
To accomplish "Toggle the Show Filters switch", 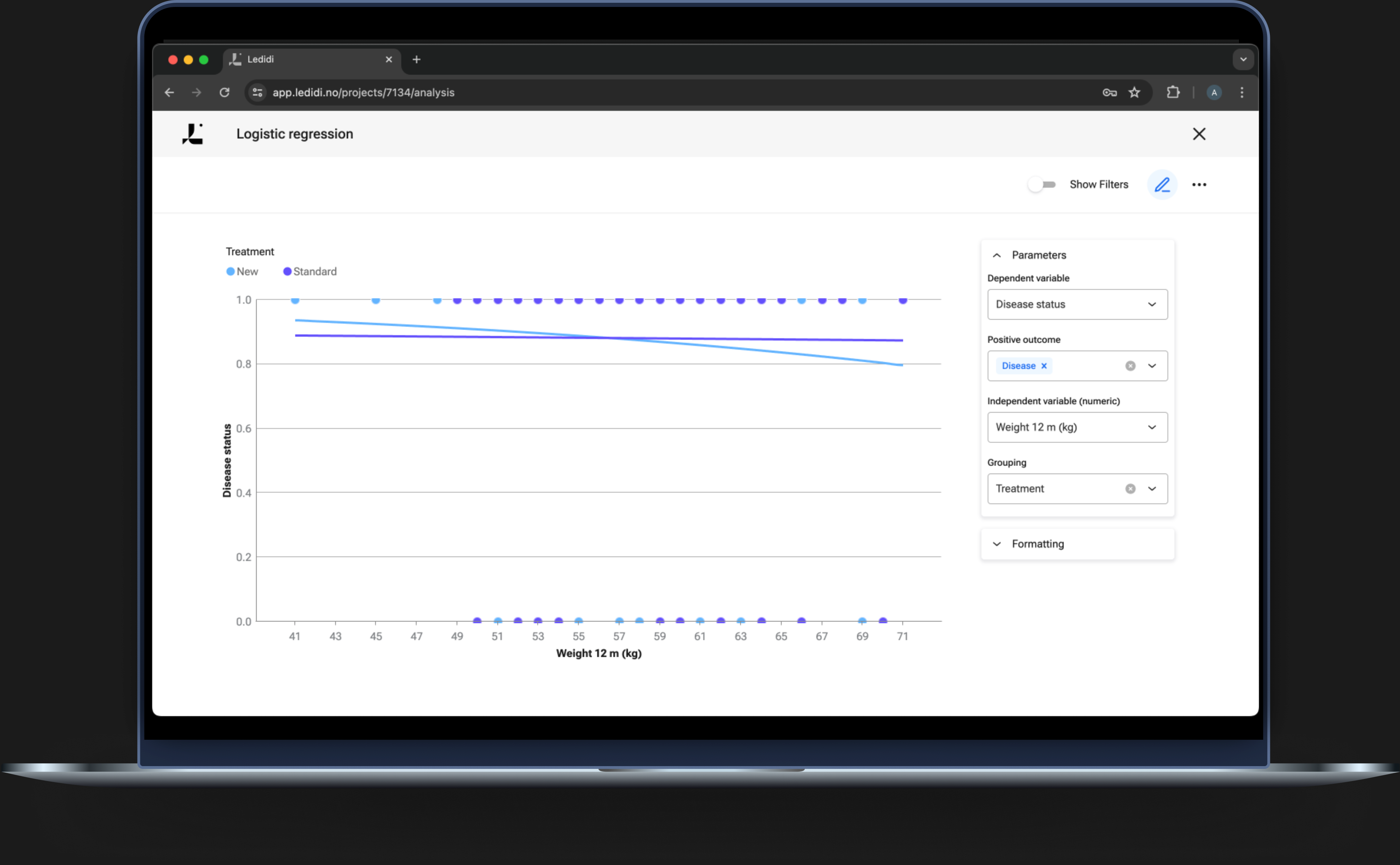I will [x=1041, y=185].
